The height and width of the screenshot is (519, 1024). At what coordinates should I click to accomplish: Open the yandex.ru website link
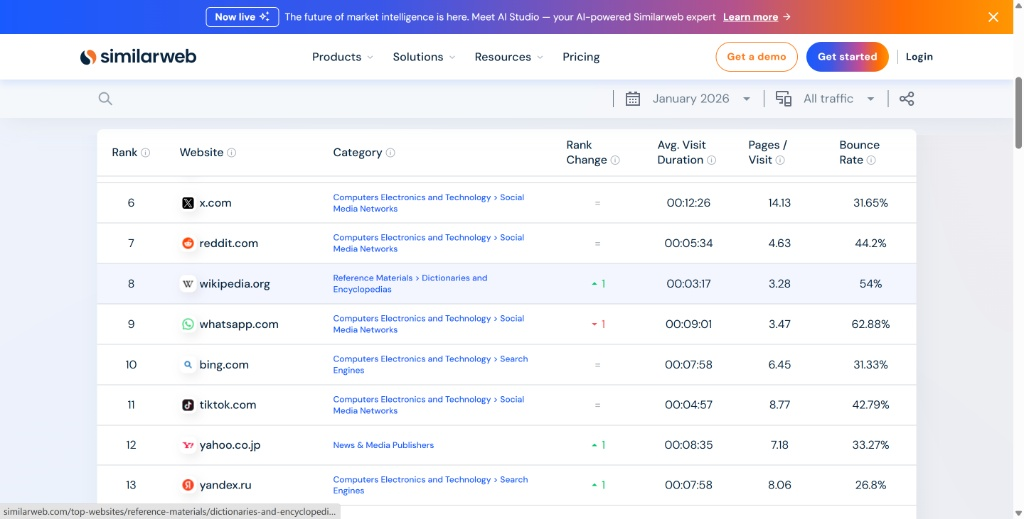(x=225, y=485)
